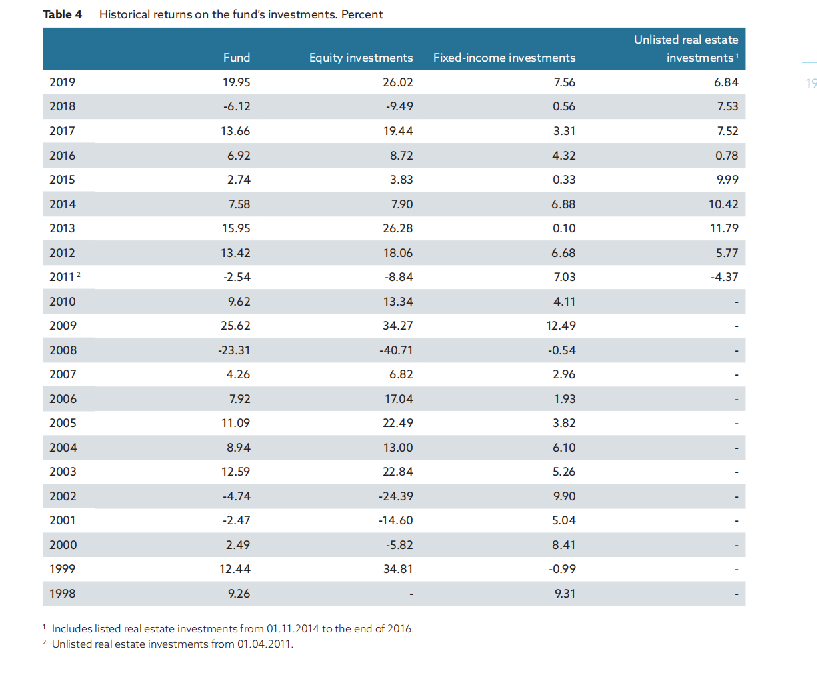Click the 2000 fixed-income value 8.41
Image resolution: width=817 pixels, height=676 pixels.
click(563, 545)
